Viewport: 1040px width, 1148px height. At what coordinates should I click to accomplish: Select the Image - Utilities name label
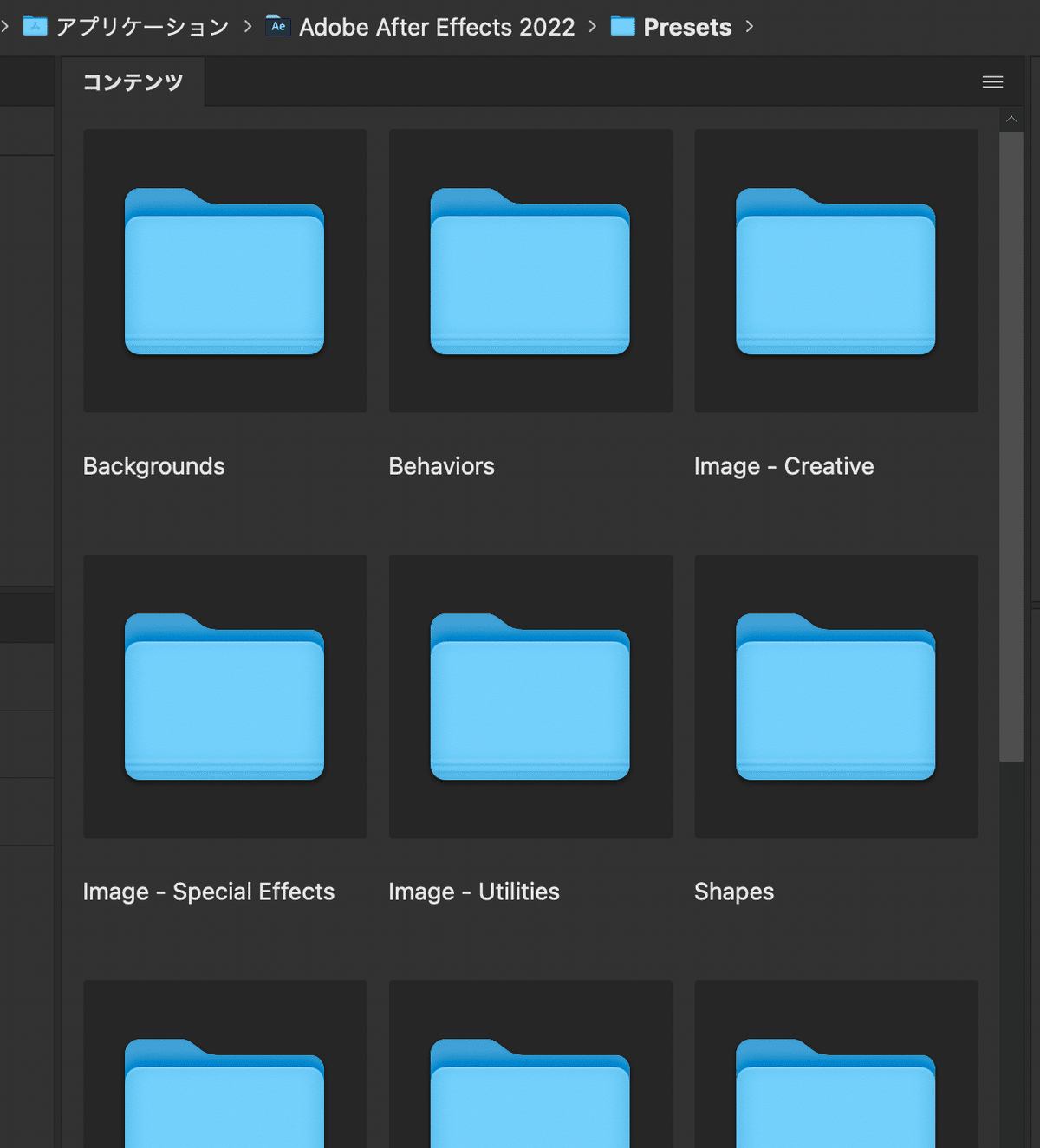pyautogui.click(x=474, y=892)
